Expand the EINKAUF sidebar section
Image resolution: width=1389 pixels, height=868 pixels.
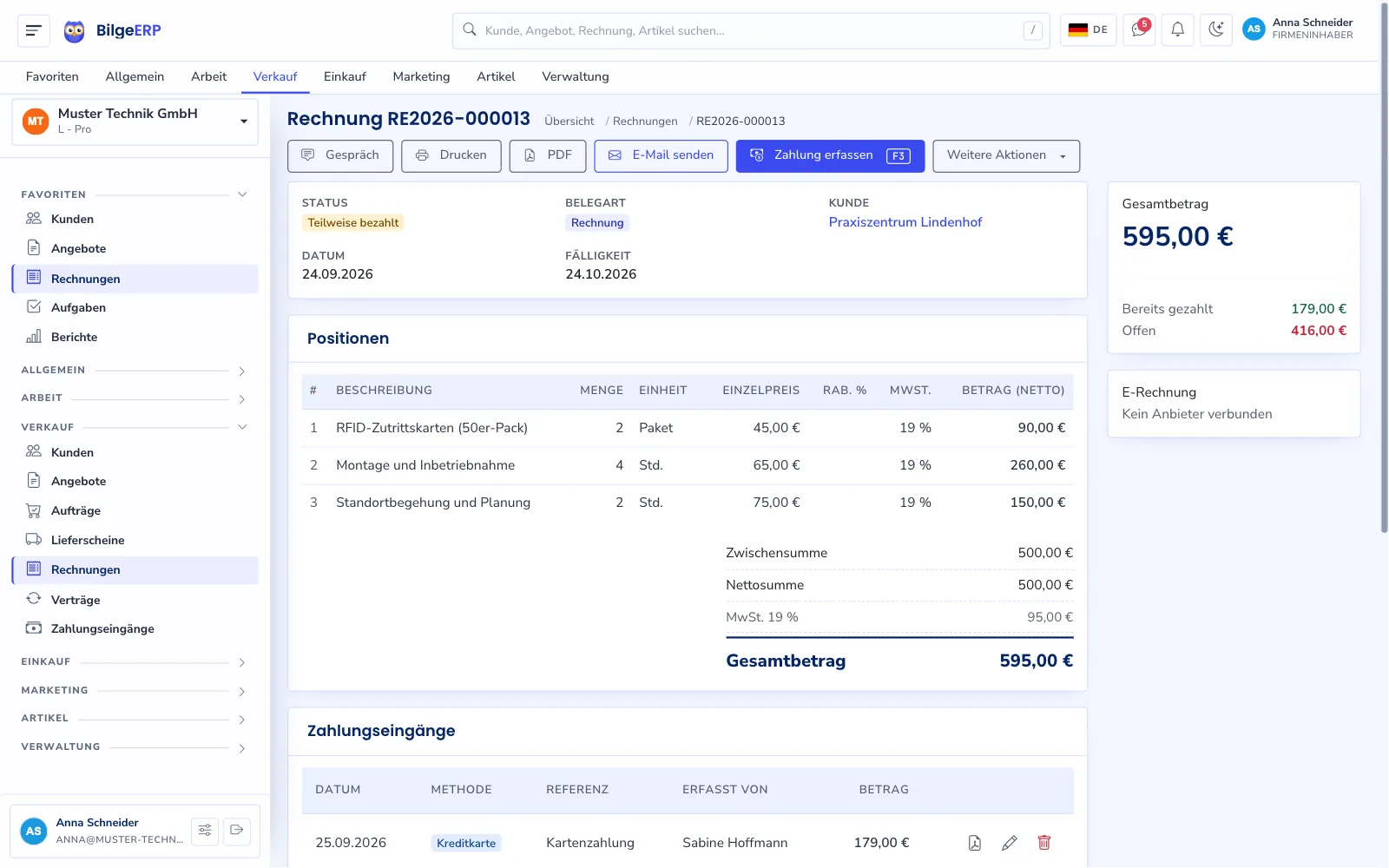135,662
